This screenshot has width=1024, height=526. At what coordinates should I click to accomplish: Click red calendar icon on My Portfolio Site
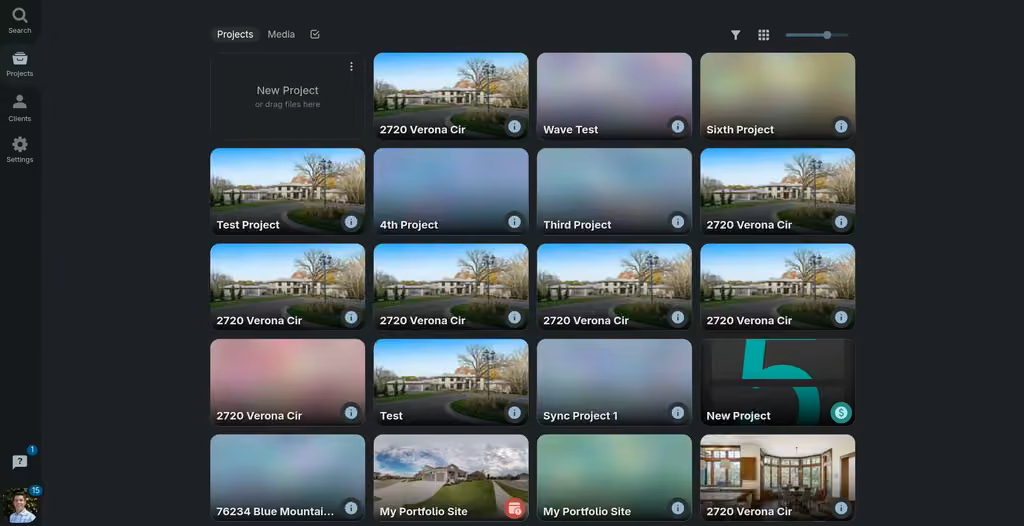(x=515, y=508)
